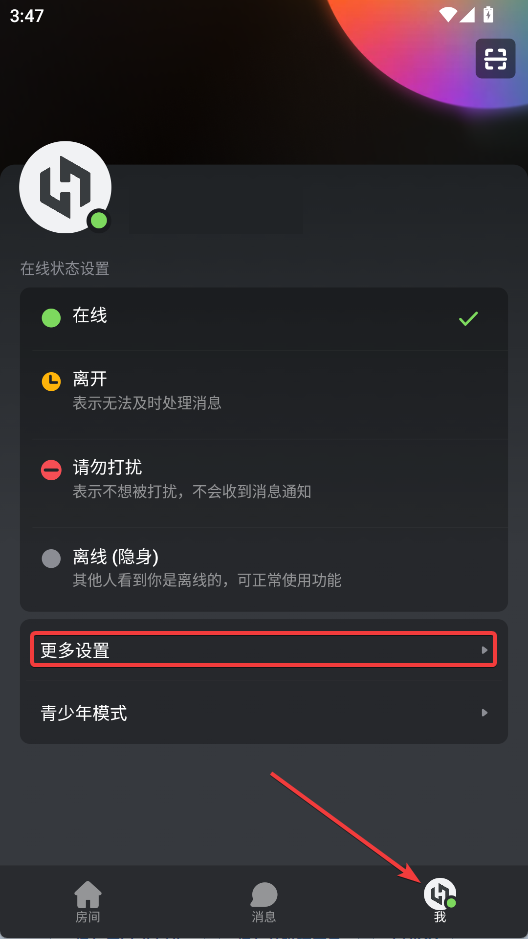Switch to the 房间 rooms tab
528x939 pixels.
click(x=87, y=902)
